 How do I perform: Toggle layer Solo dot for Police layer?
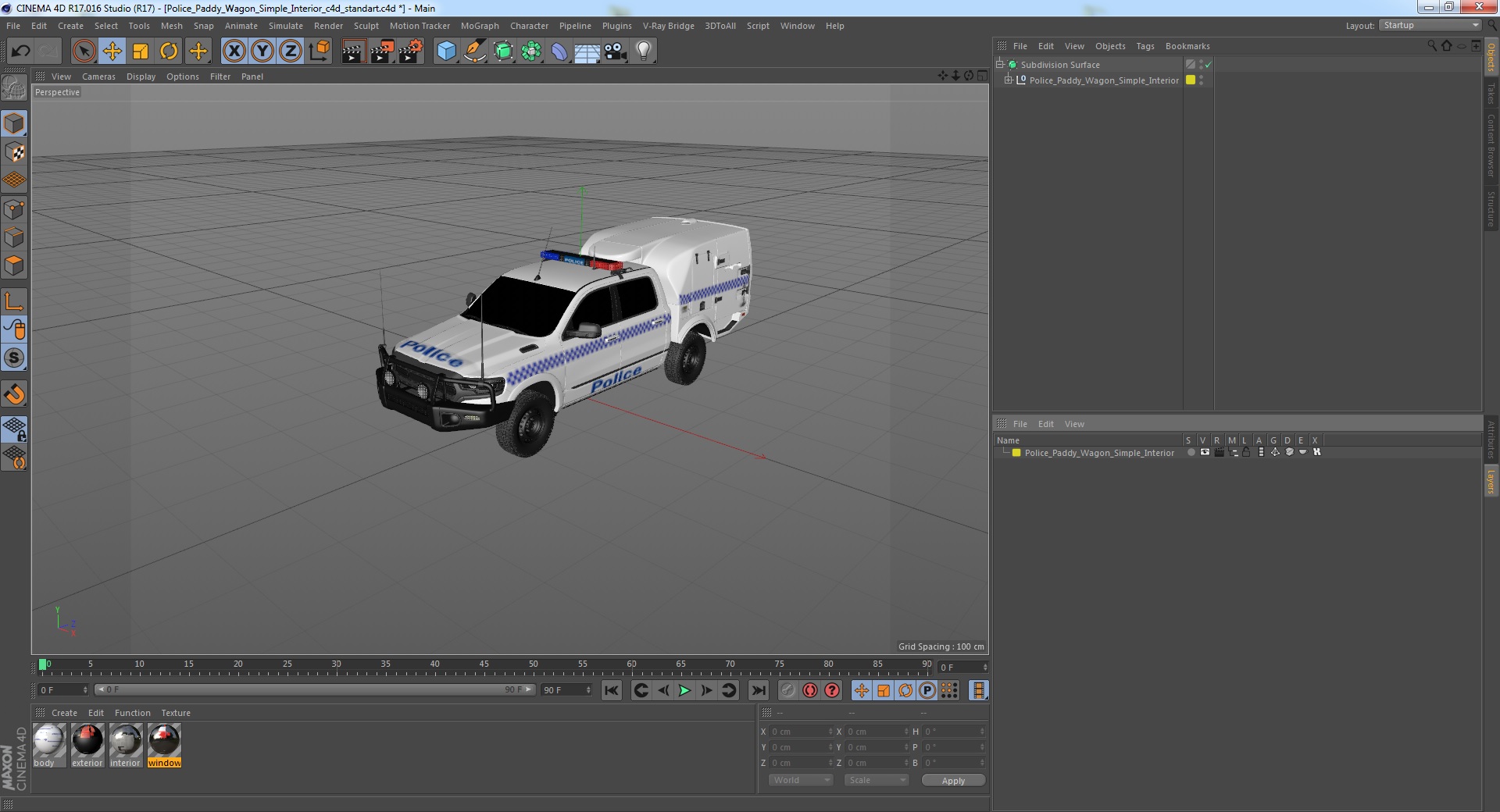tap(1191, 452)
